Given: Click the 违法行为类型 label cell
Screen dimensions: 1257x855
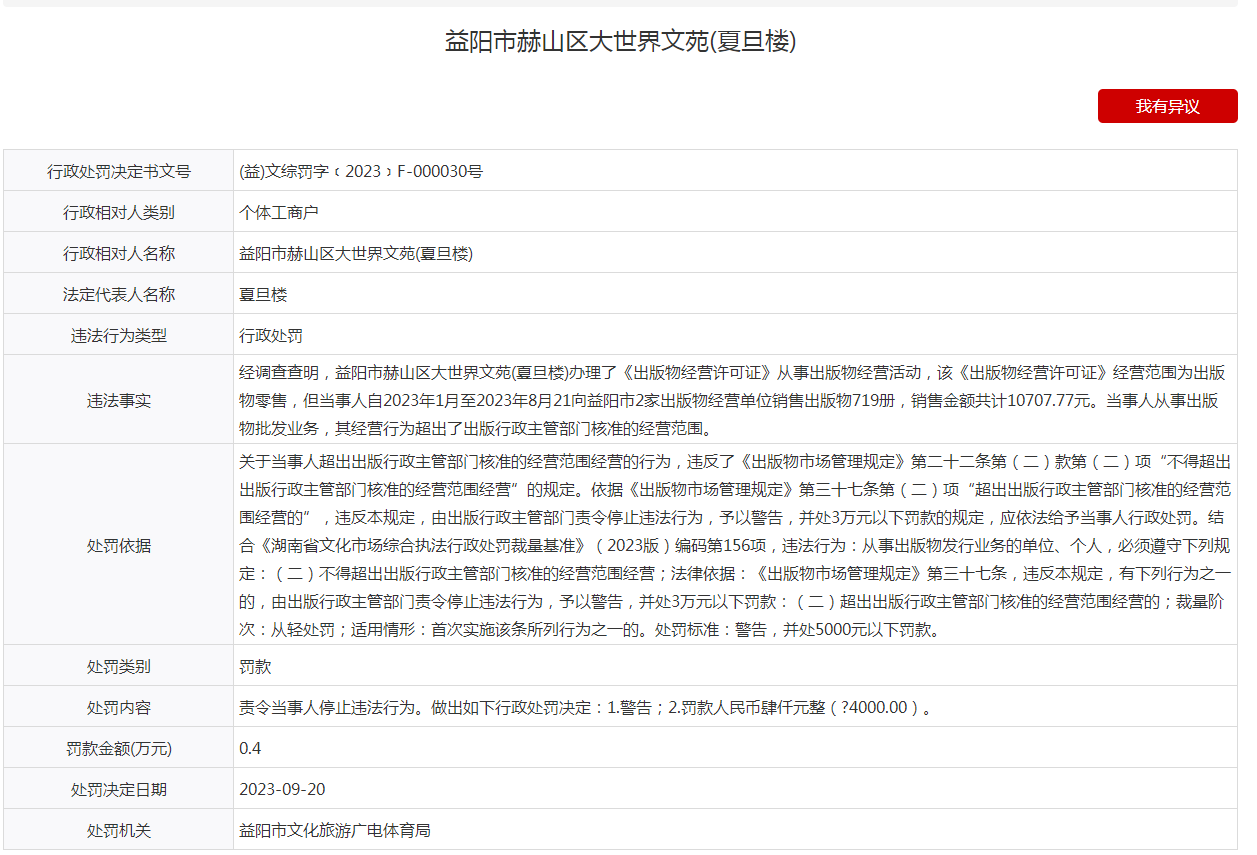Looking at the screenshot, I should click(119, 335).
